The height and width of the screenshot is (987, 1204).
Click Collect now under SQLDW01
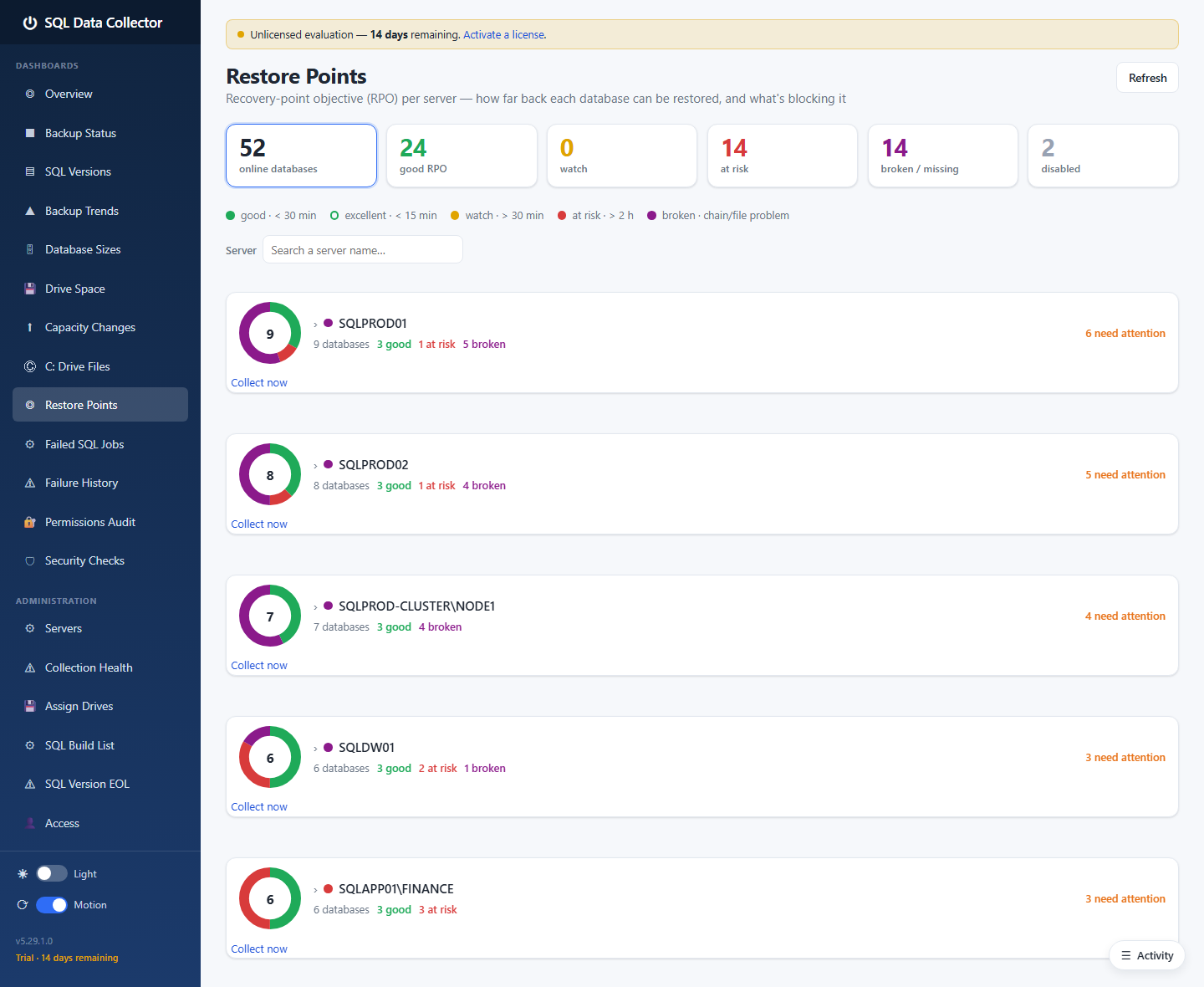click(259, 806)
